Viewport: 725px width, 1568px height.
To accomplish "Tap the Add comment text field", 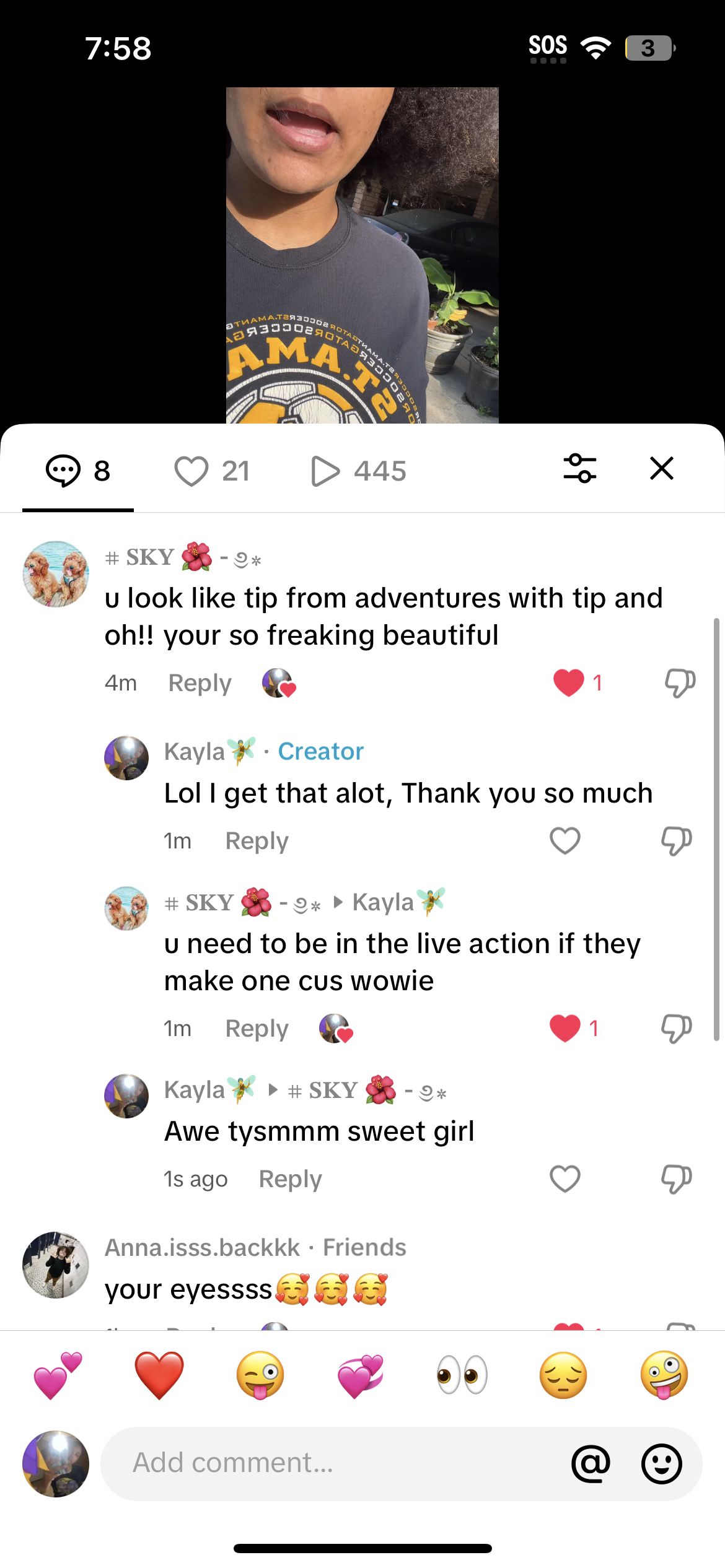I will coord(335,1463).
